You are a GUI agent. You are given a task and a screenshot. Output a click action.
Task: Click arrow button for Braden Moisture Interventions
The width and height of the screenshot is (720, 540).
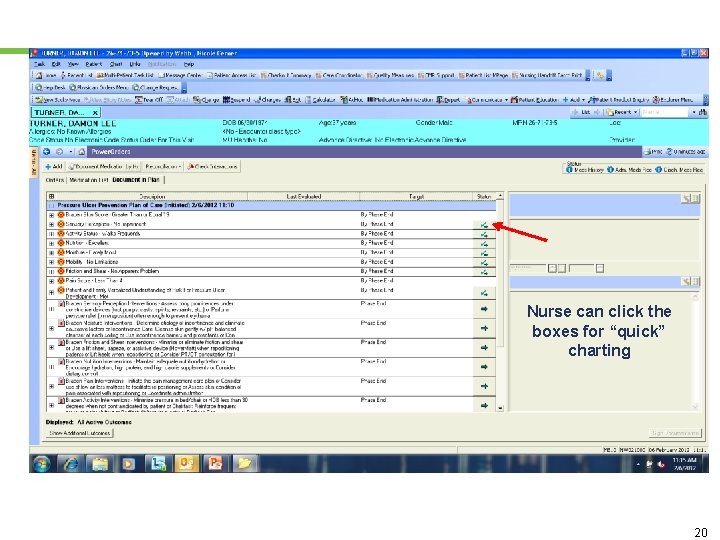pyautogui.click(x=484, y=328)
